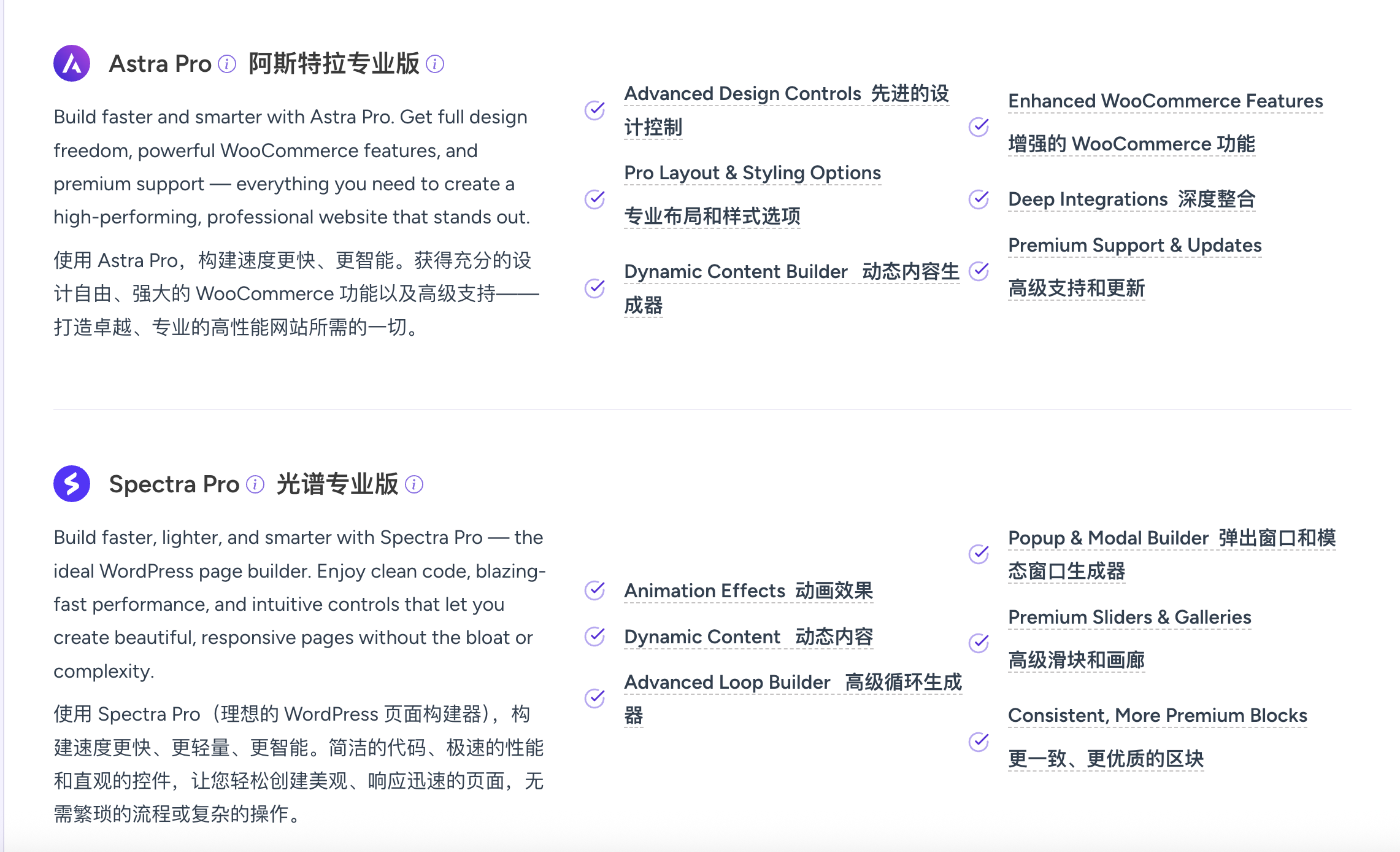Click Pro Layout & Styling Options text

[752, 173]
